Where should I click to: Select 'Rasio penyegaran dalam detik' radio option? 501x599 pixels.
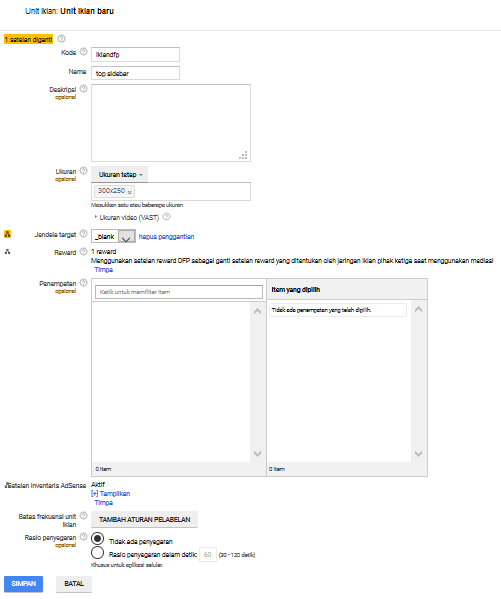(x=97, y=552)
